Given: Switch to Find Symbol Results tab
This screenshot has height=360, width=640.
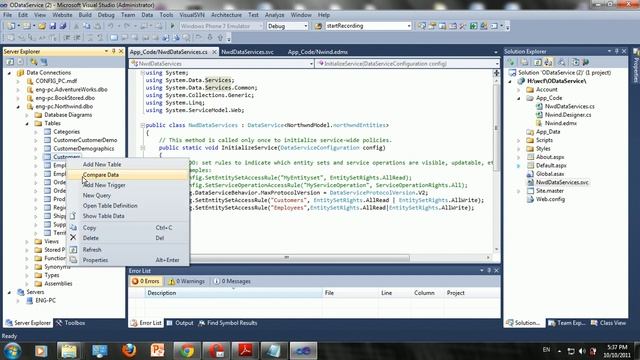Looking at the screenshot, I should (x=228, y=323).
